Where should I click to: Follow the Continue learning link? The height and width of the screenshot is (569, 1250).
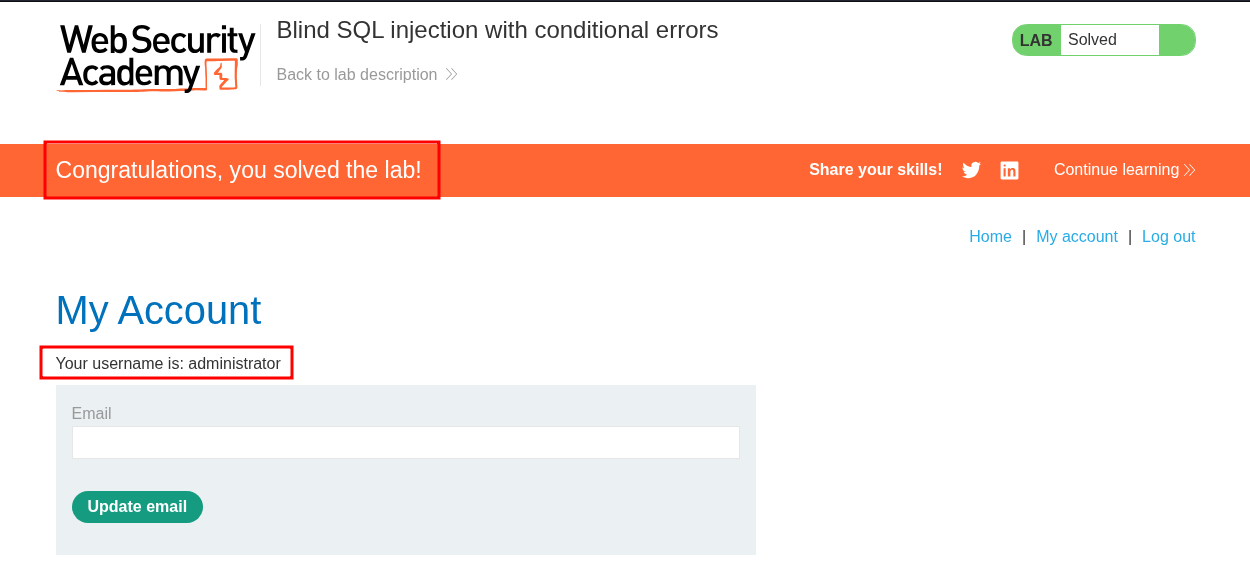[x=1116, y=170]
